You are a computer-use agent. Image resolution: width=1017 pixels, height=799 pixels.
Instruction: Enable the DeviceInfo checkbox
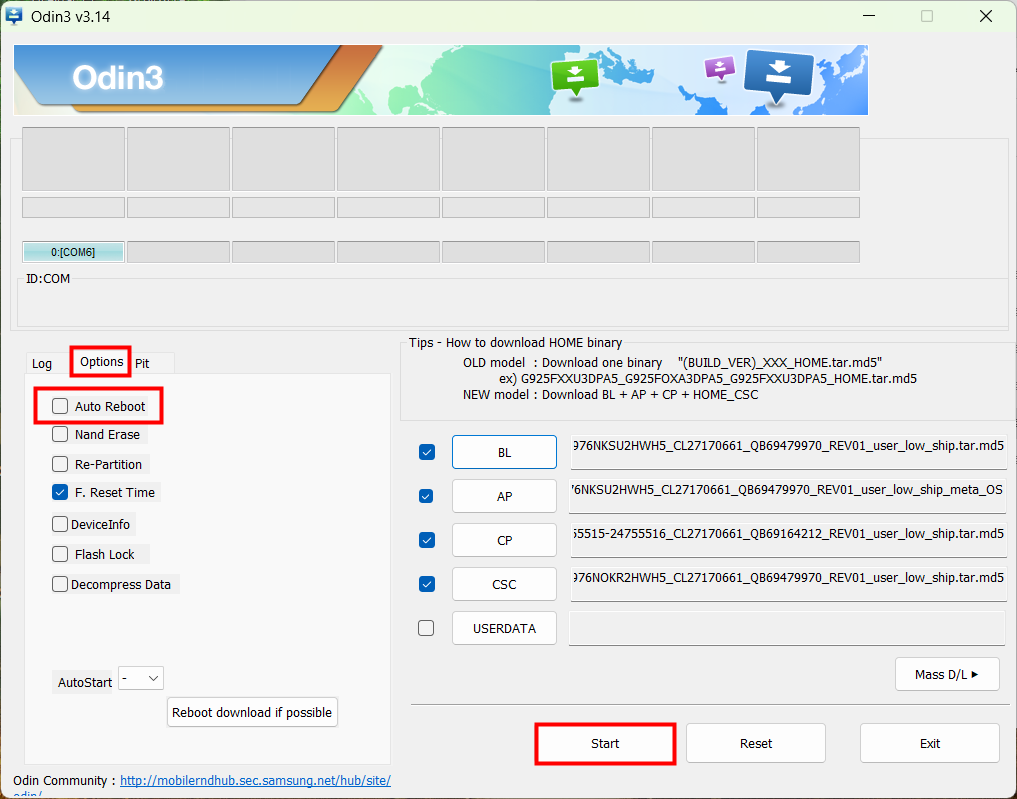(x=60, y=524)
